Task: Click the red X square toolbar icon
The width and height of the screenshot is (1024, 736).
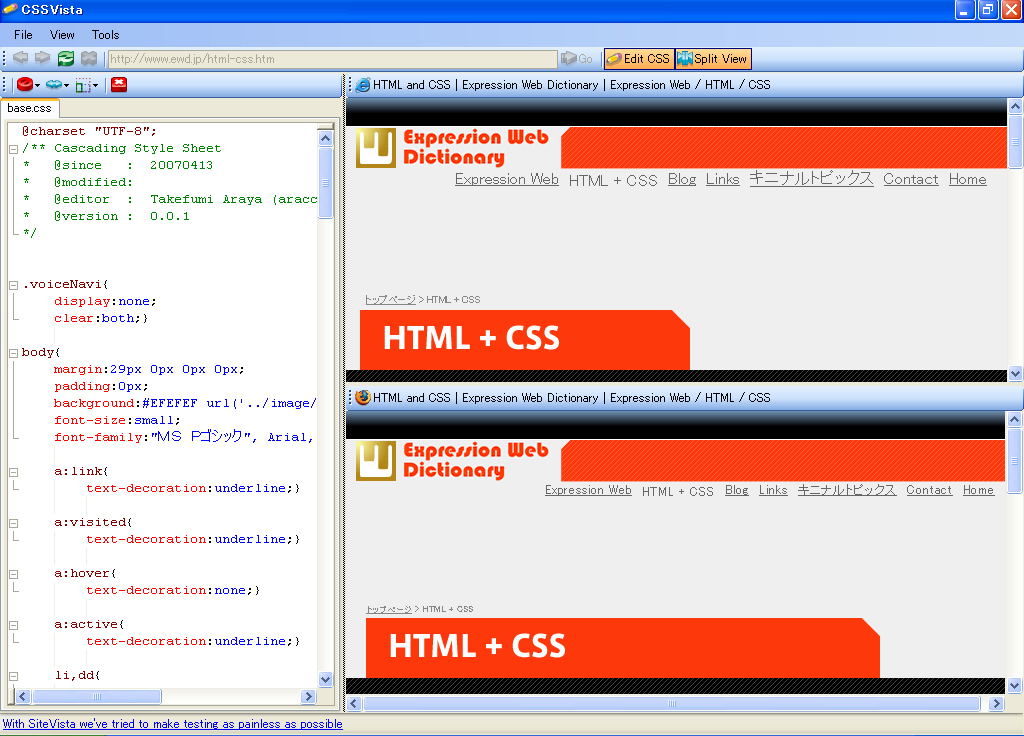Action: (x=119, y=84)
